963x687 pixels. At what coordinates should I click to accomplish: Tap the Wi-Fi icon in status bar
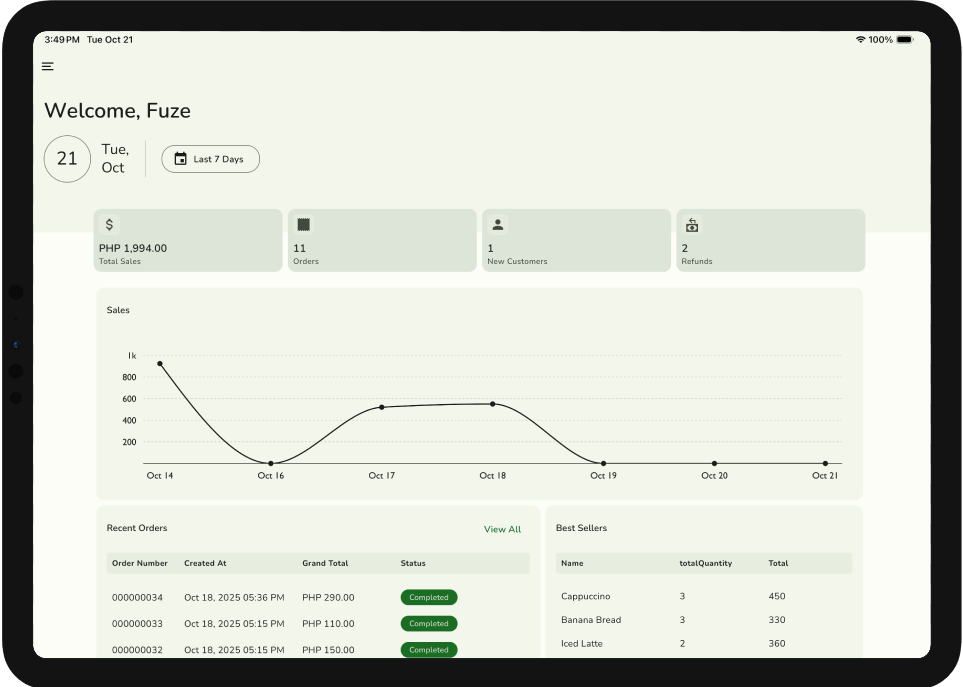coord(860,40)
